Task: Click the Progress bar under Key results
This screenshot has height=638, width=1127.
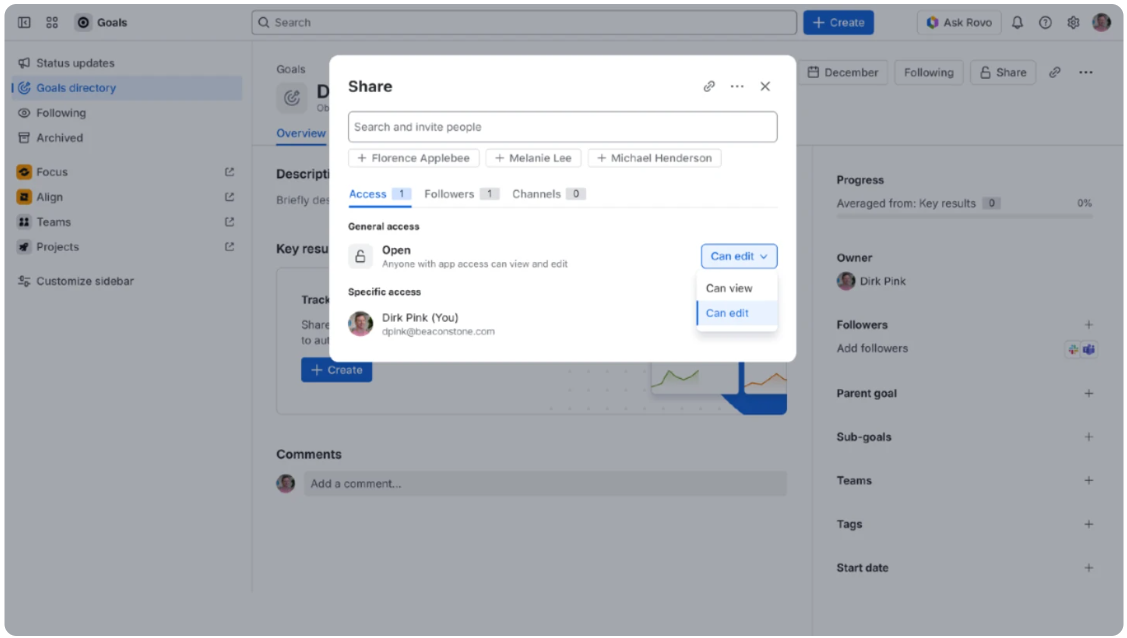Action: tap(964, 216)
